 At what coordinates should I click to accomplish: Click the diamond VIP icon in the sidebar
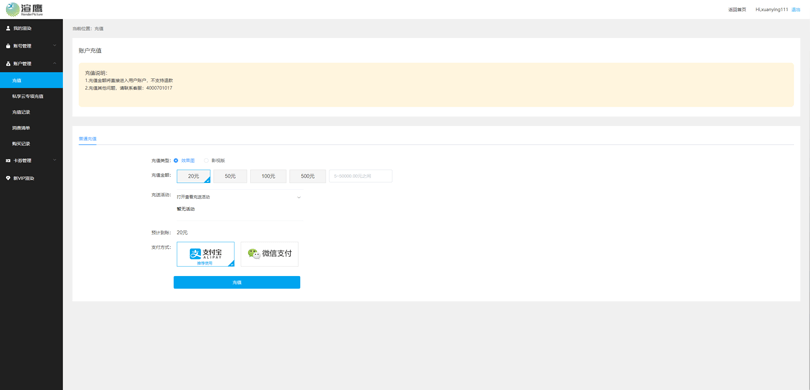(x=8, y=178)
